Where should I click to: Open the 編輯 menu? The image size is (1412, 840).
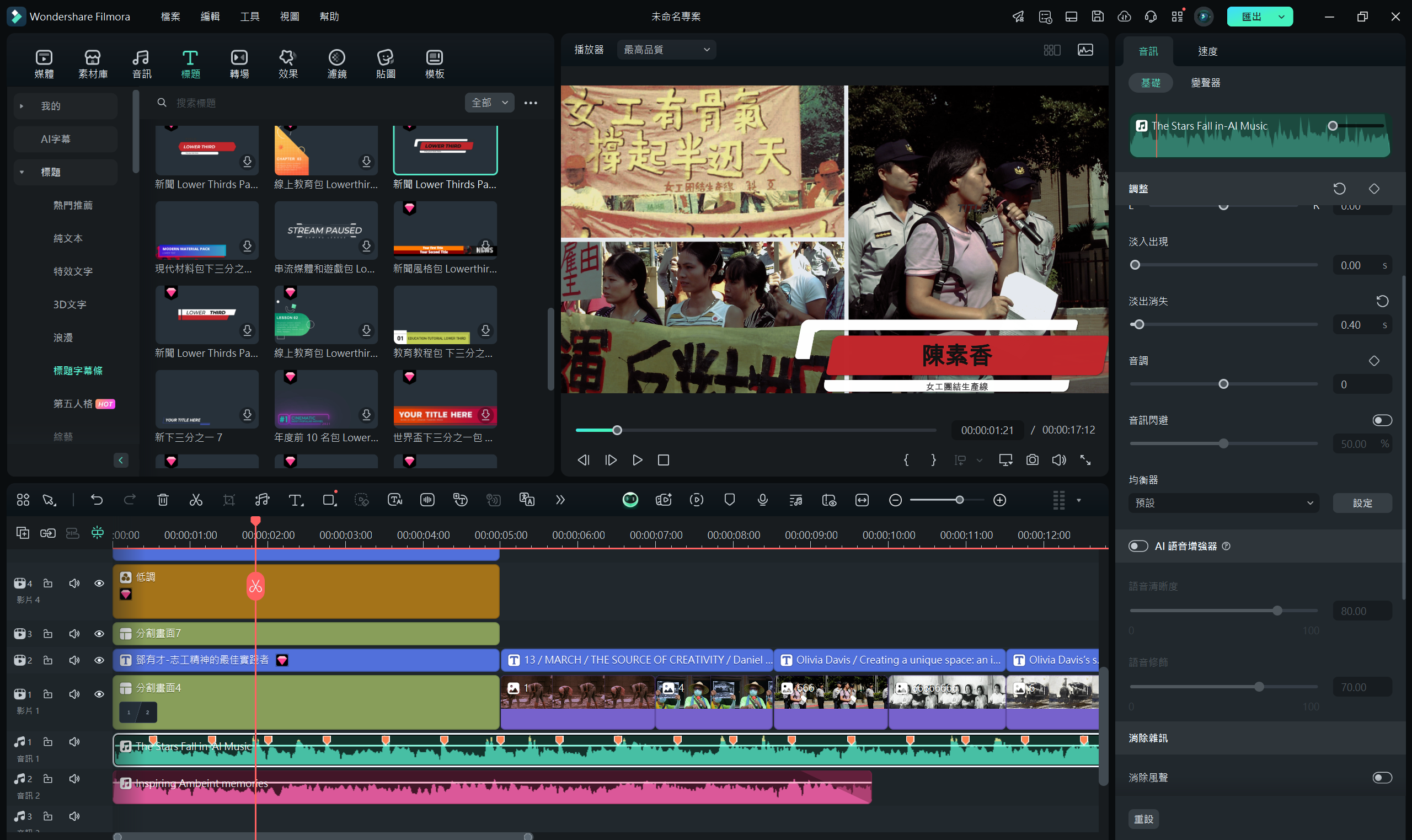click(x=210, y=17)
